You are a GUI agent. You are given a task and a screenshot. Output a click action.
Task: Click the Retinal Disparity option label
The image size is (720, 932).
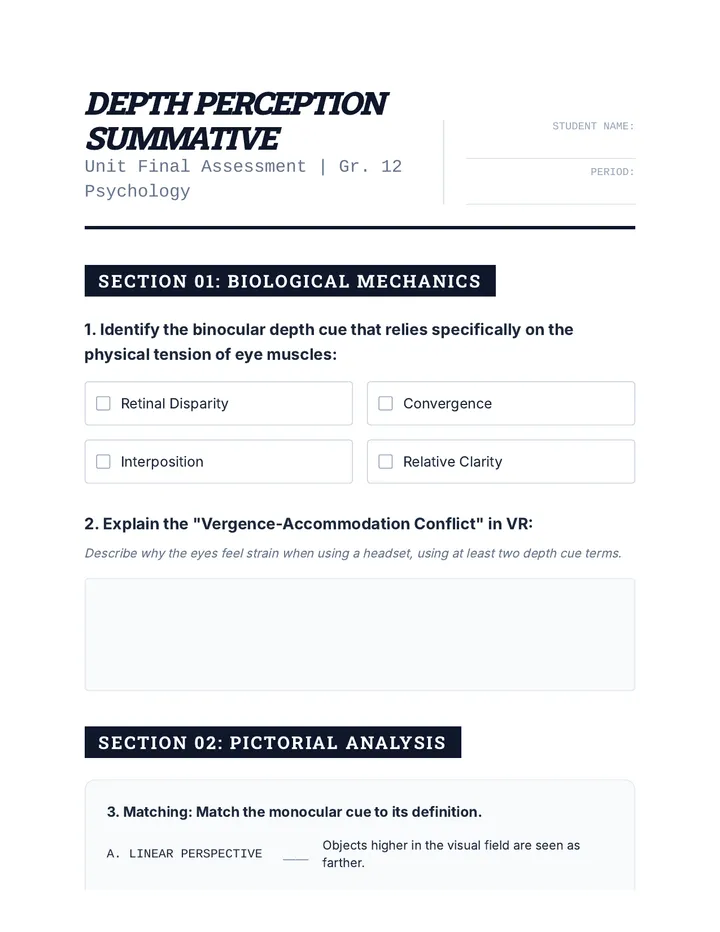pos(174,404)
